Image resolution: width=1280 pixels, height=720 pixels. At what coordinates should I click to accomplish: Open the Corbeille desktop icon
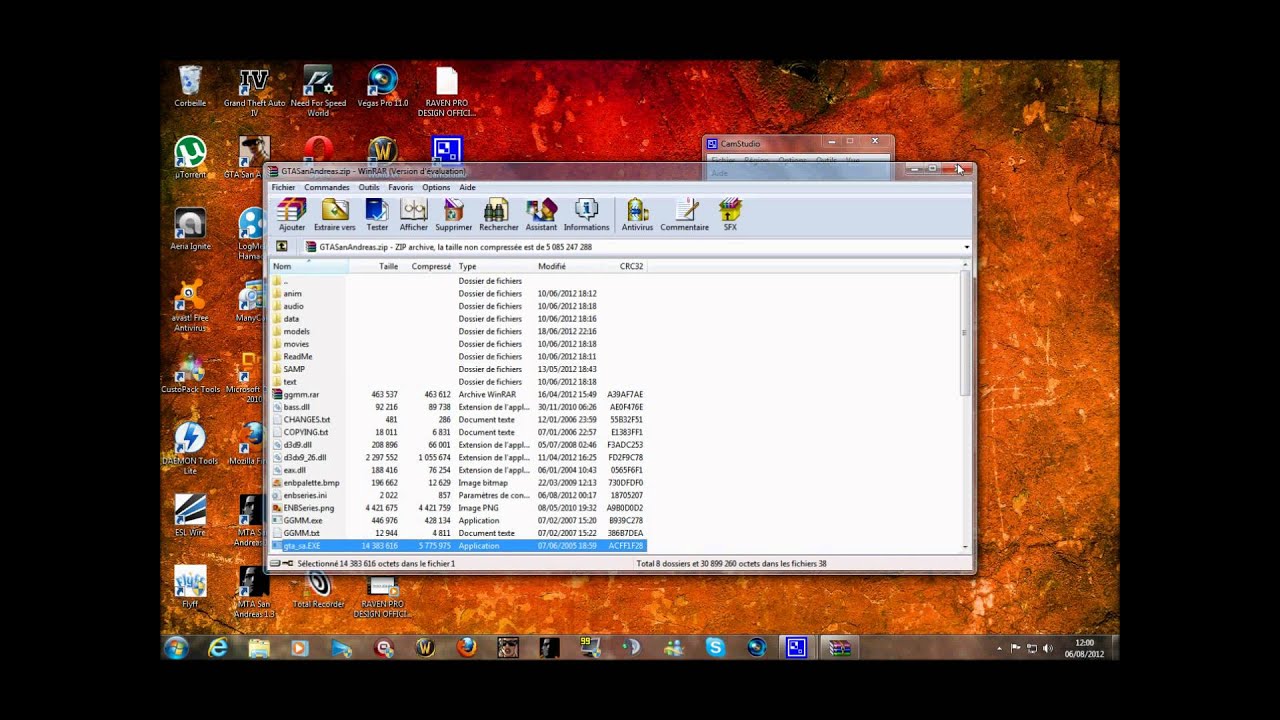coord(190,87)
